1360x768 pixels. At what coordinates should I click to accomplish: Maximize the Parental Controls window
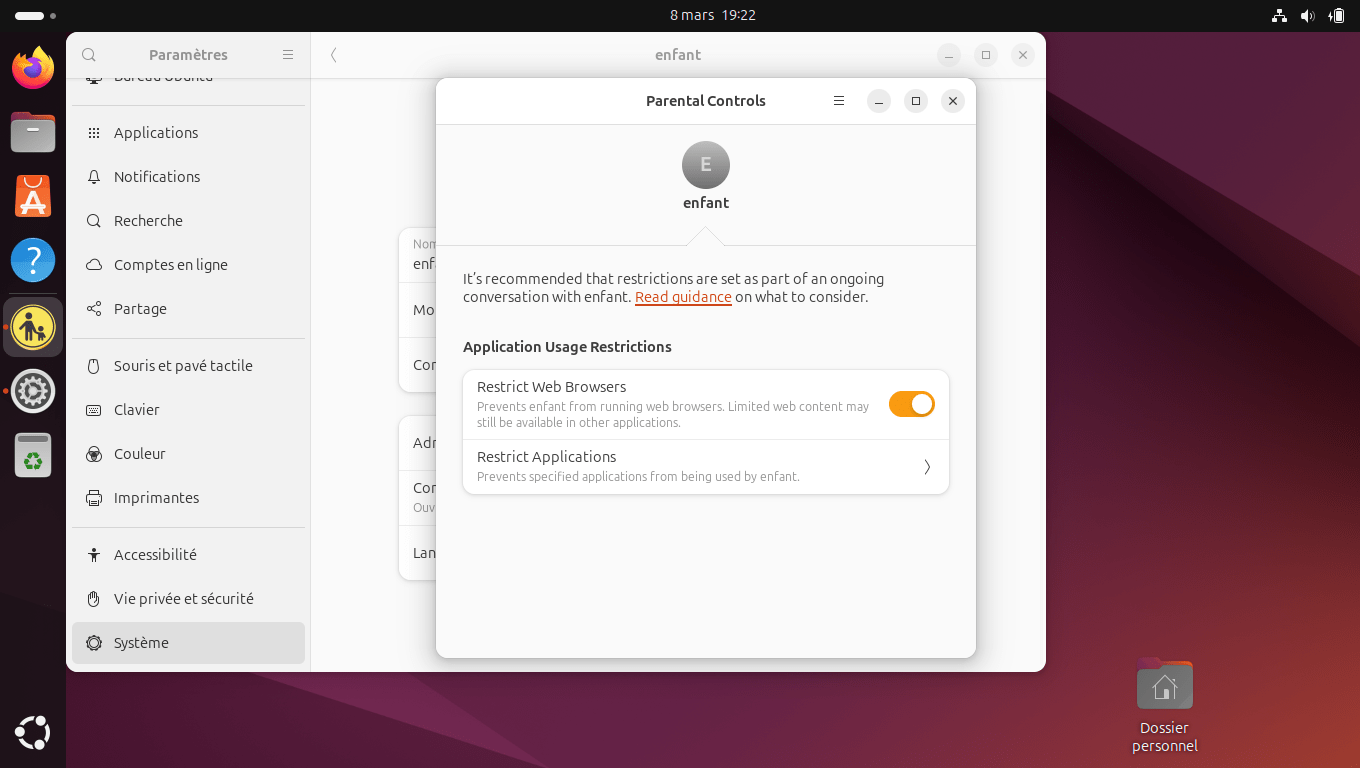tap(915, 101)
